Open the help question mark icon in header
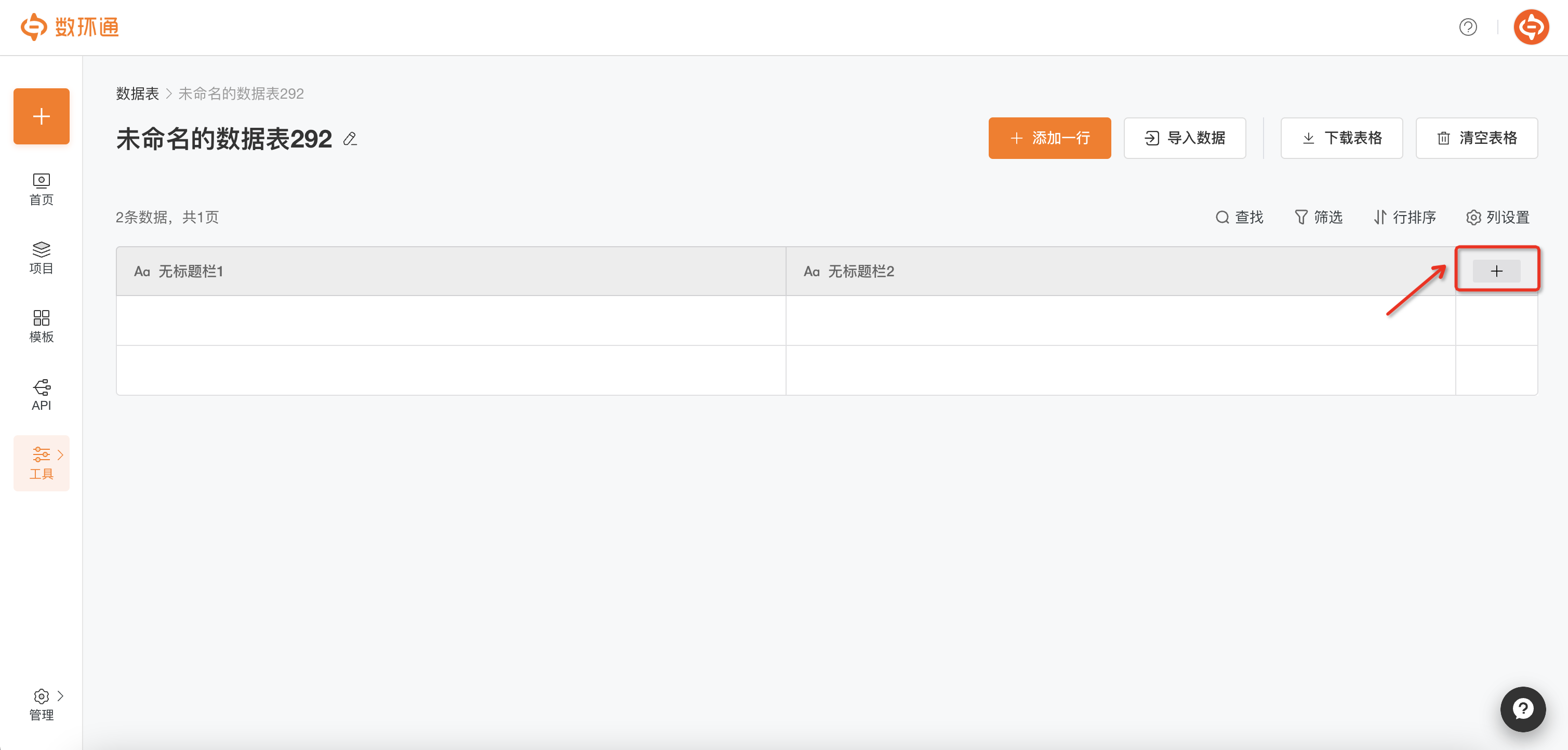This screenshot has width=1568, height=750. coord(1468,28)
